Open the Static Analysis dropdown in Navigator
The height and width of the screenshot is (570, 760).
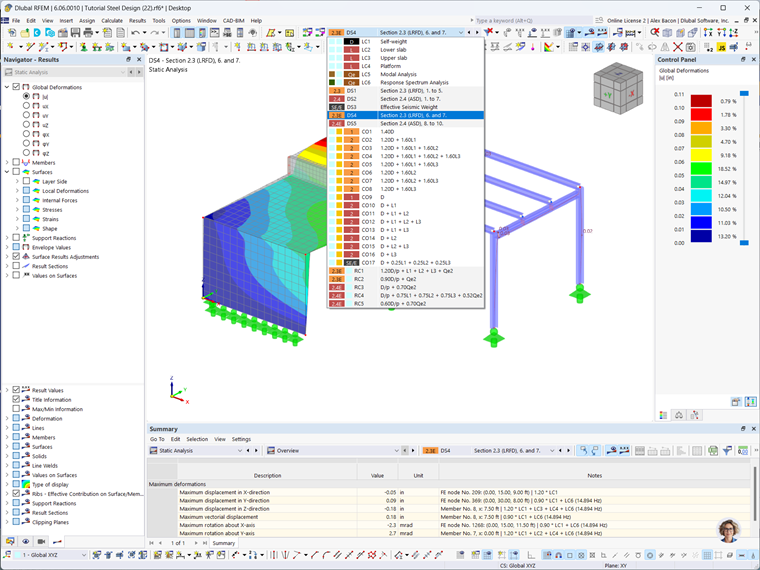[65, 72]
